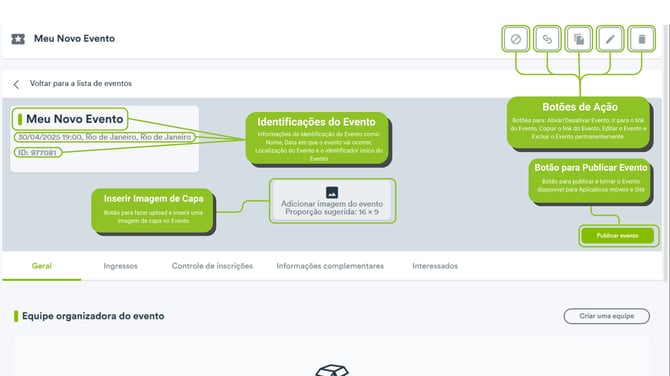Click Equipe organizadora do evento heading

93,316
